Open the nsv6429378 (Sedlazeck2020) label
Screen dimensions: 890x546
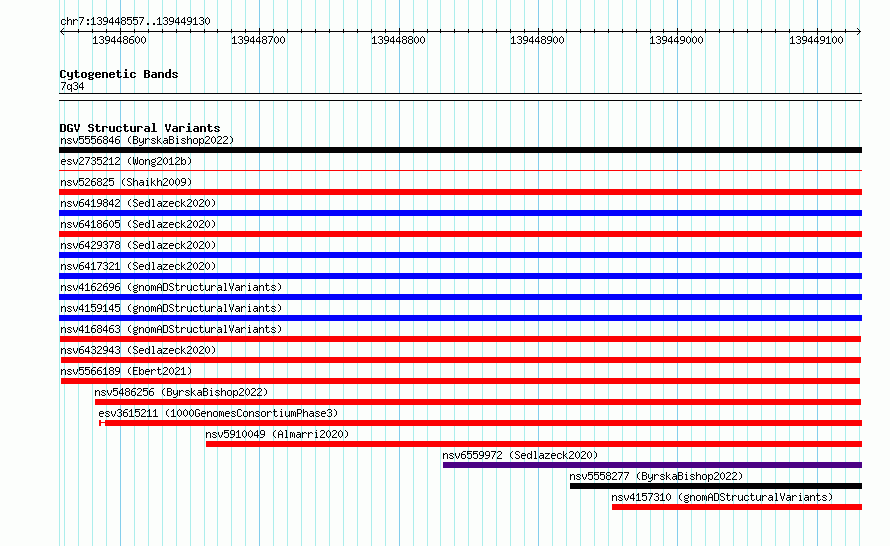coord(138,245)
